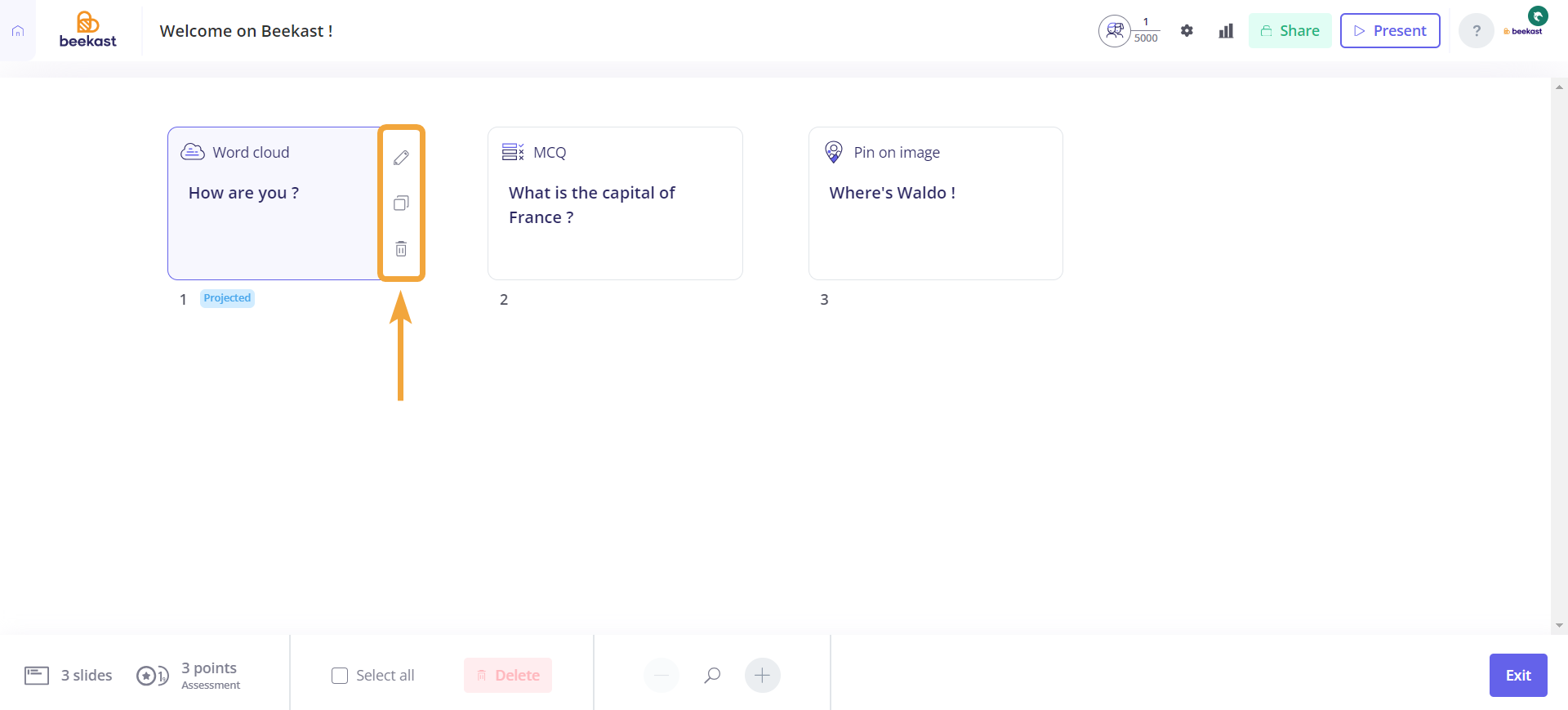Tick the Select all checkbox
The image size is (1568, 710).
[x=340, y=676]
